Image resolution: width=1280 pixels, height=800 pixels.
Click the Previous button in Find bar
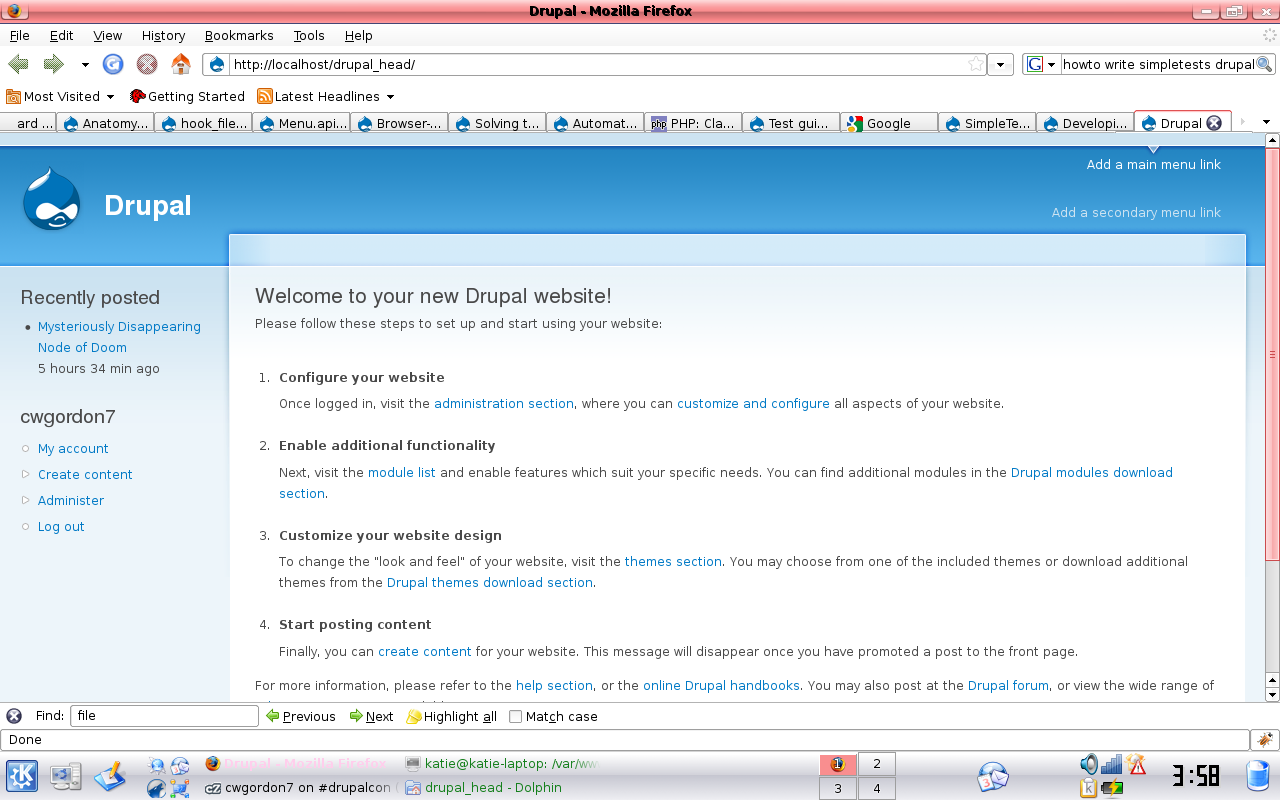301,716
